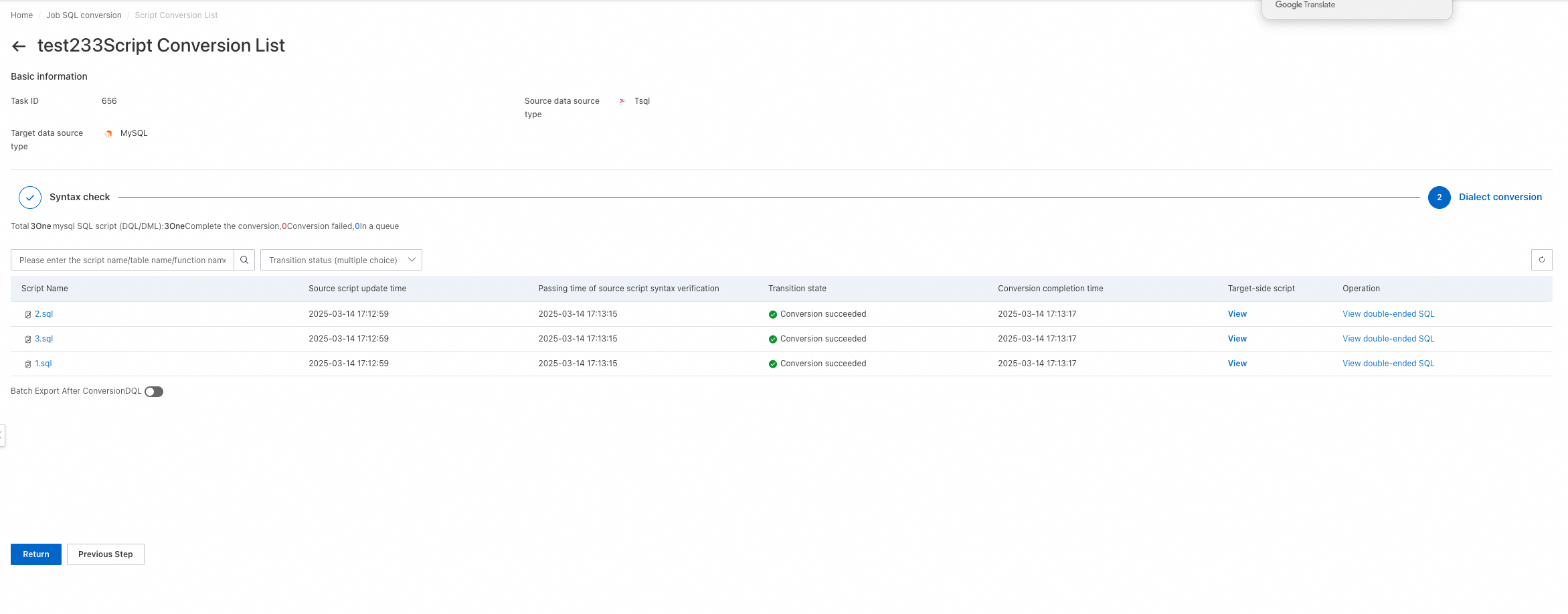Click Conversion succeeded status for 1.sql

[823, 364]
